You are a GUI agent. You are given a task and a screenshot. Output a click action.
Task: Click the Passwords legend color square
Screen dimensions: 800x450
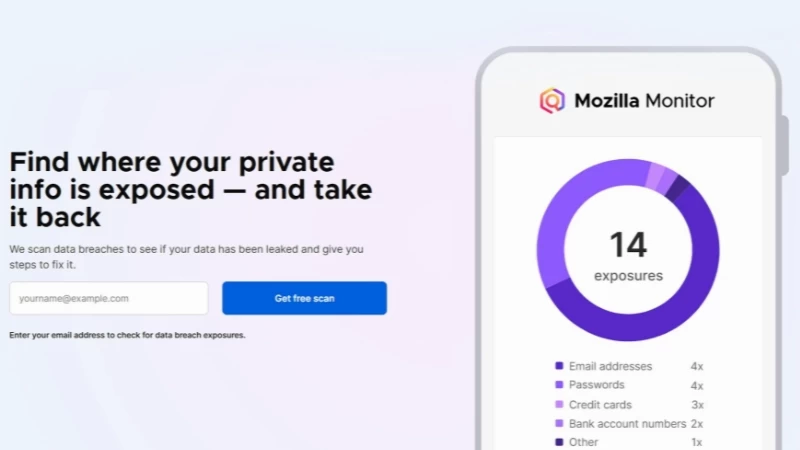[559, 385]
